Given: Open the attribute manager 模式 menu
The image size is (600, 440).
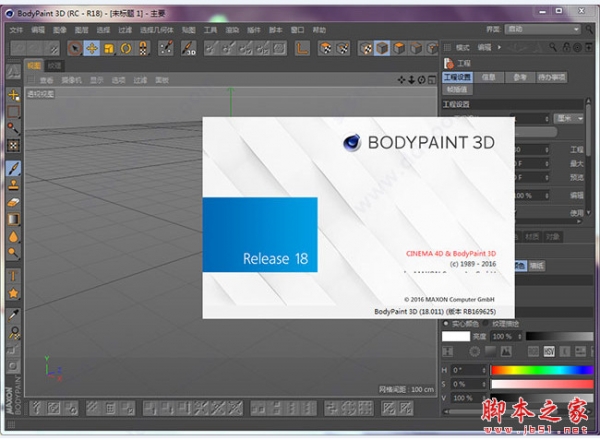Looking at the screenshot, I should click(x=463, y=47).
